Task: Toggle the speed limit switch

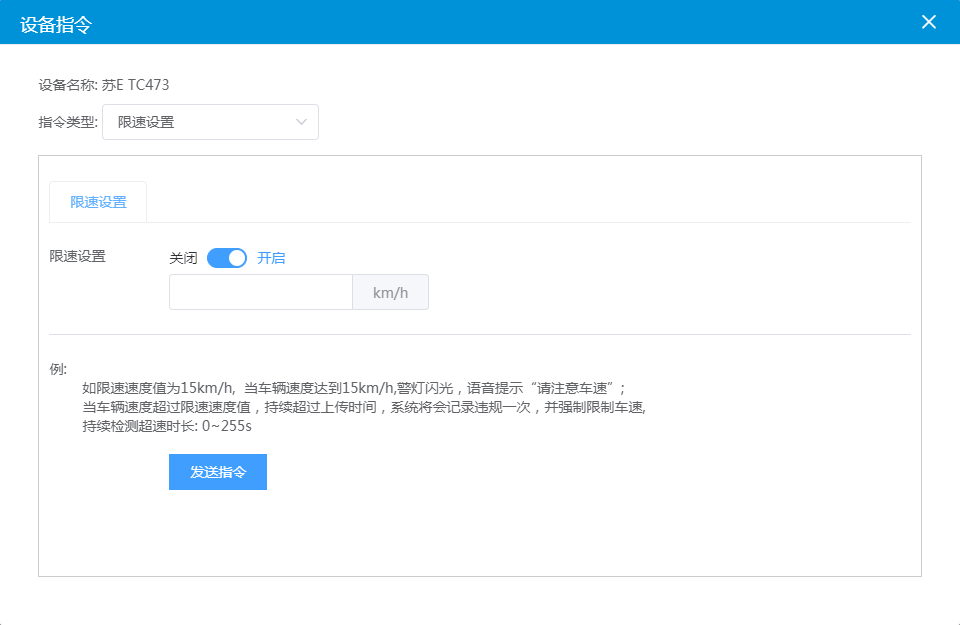Action: click(227, 258)
